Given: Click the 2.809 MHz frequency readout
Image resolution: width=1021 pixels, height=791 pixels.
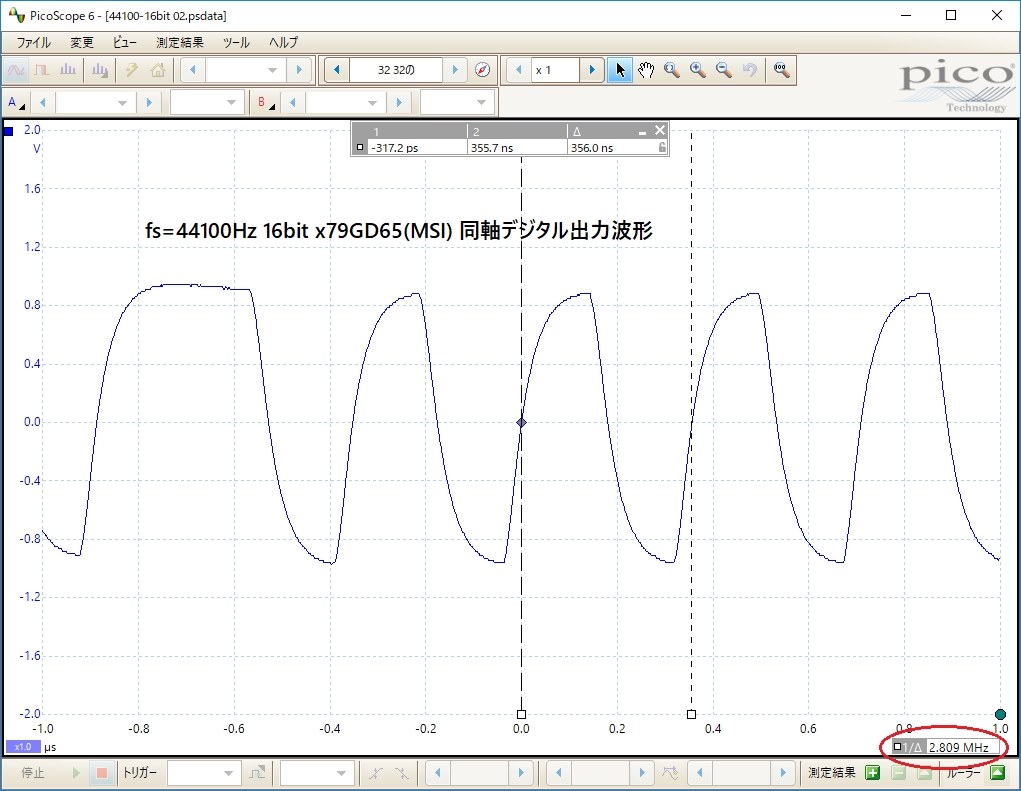Looking at the screenshot, I should pos(958,747).
